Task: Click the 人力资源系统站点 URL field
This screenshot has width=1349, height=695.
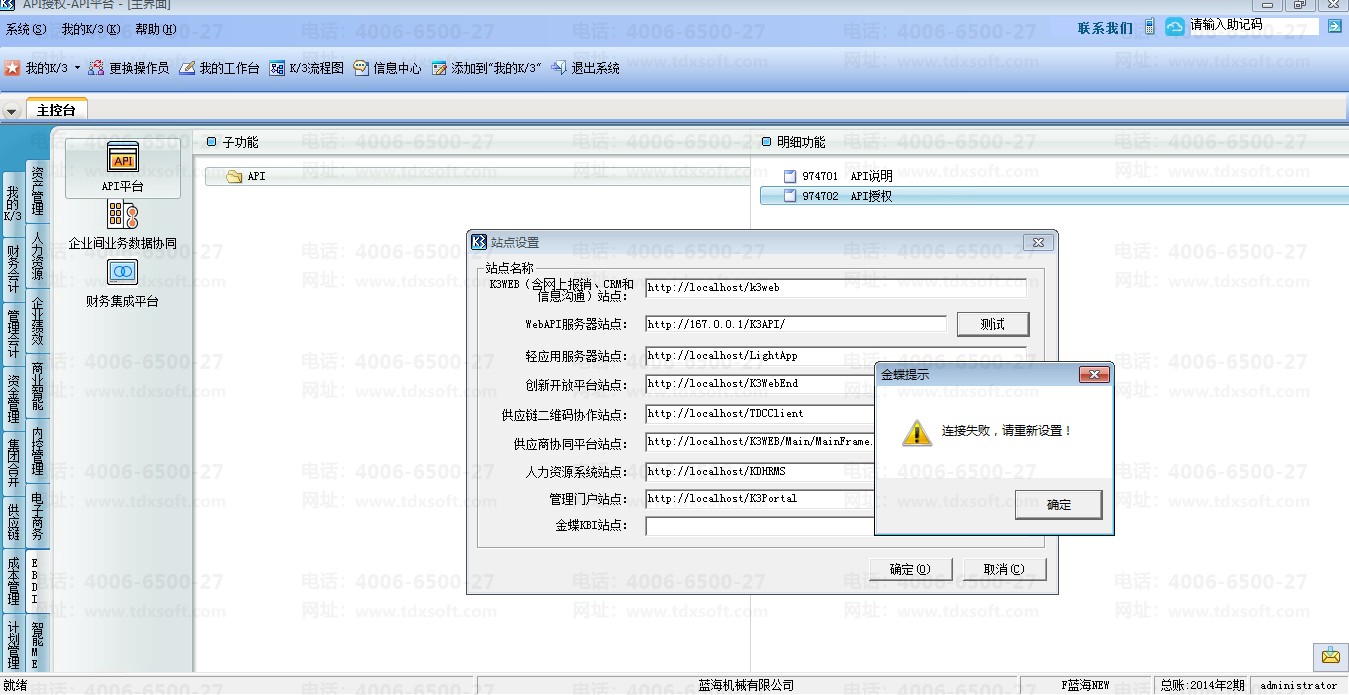Action: pos(760,471)
